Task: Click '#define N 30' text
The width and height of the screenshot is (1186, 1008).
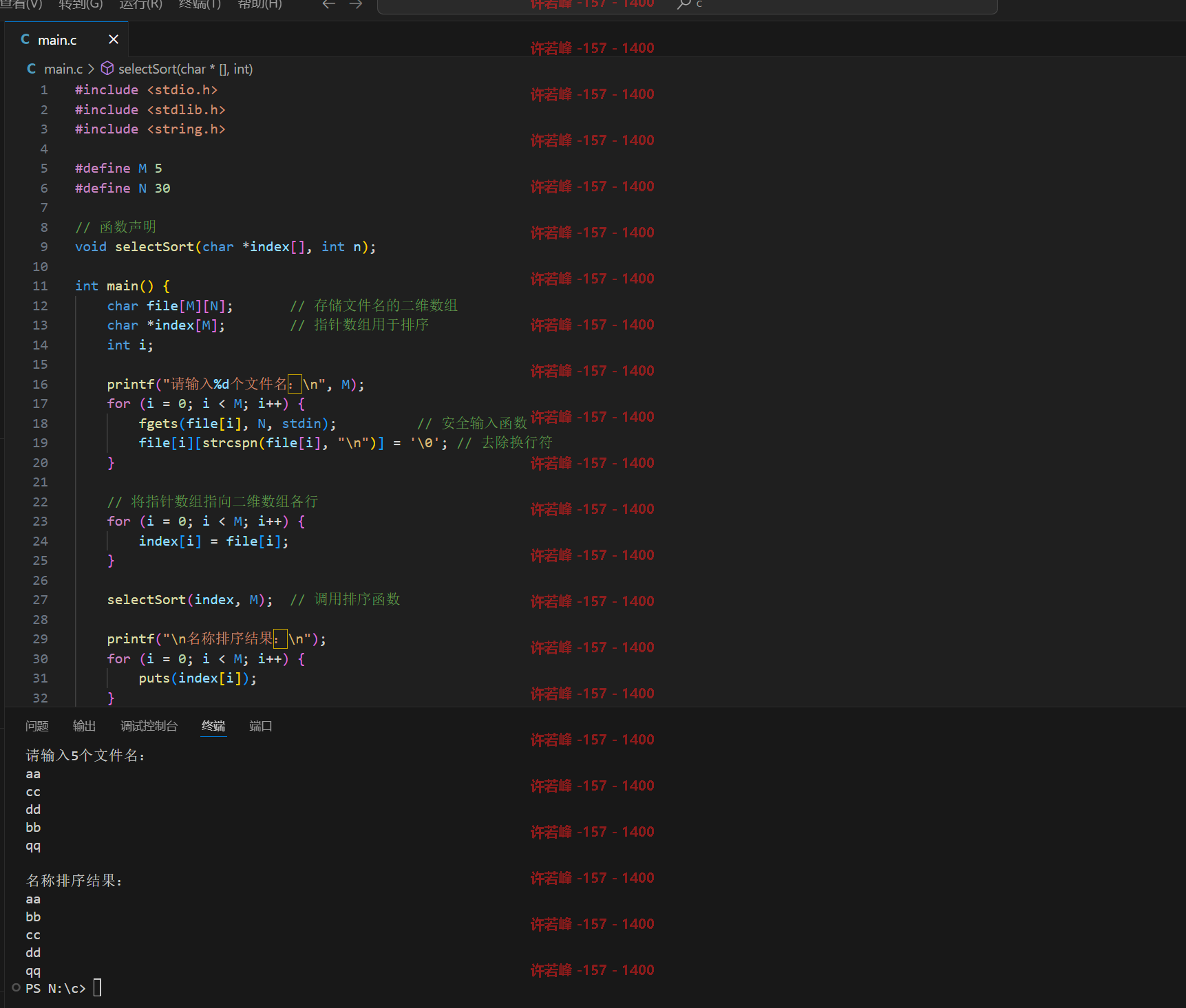Action: pos(123,188)
